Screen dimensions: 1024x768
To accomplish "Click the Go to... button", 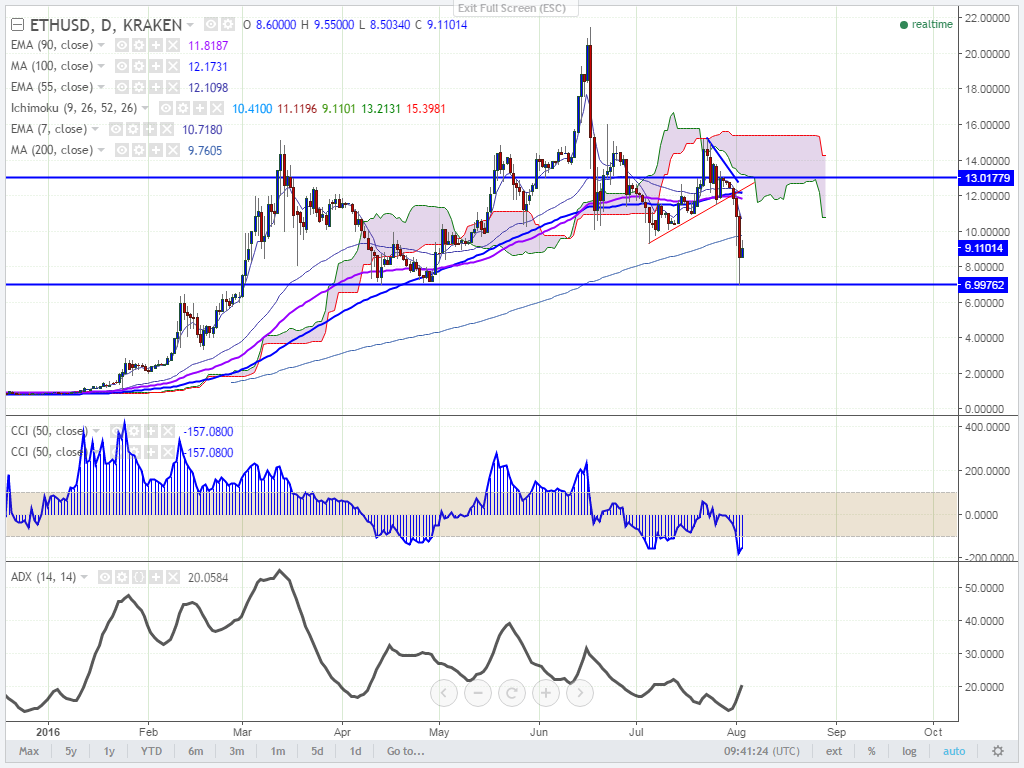I will [x=406, y=751].
